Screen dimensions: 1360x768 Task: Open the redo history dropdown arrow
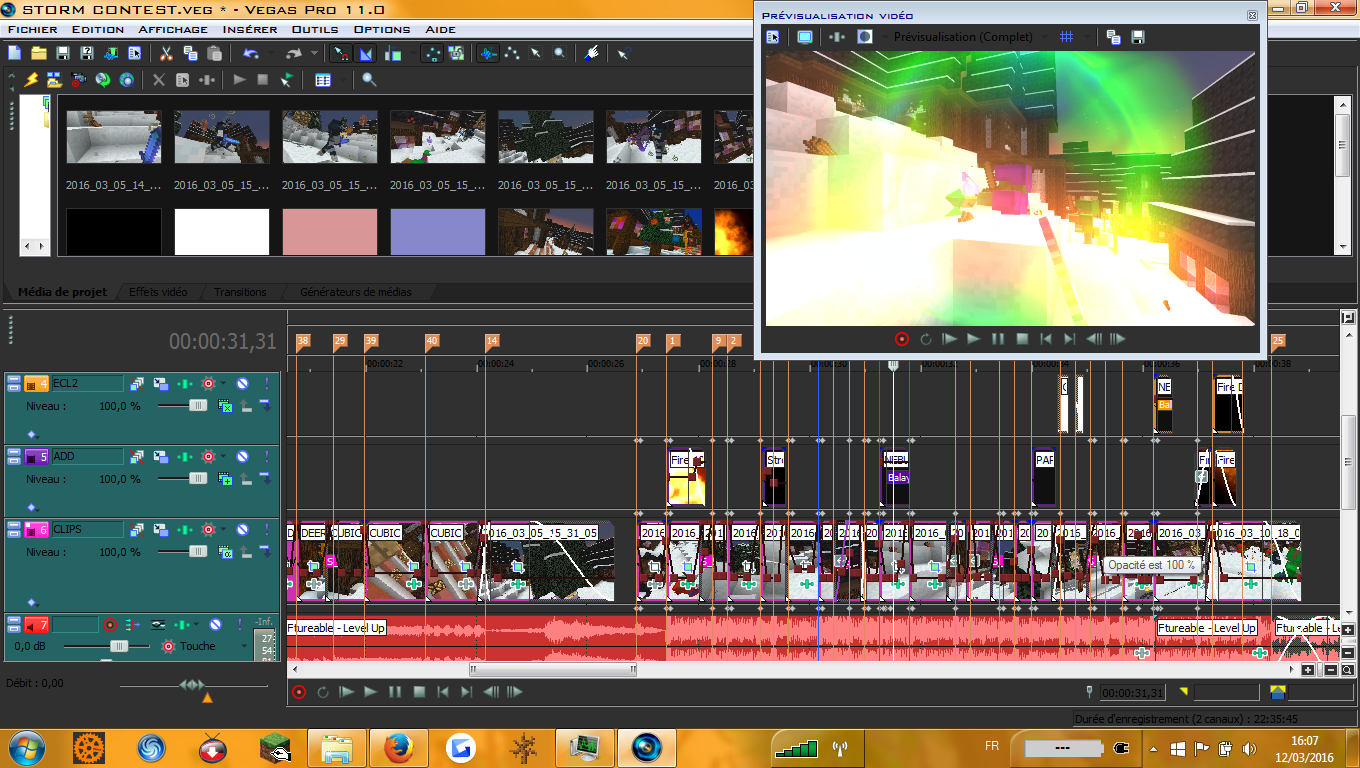(x=314, y=53)
